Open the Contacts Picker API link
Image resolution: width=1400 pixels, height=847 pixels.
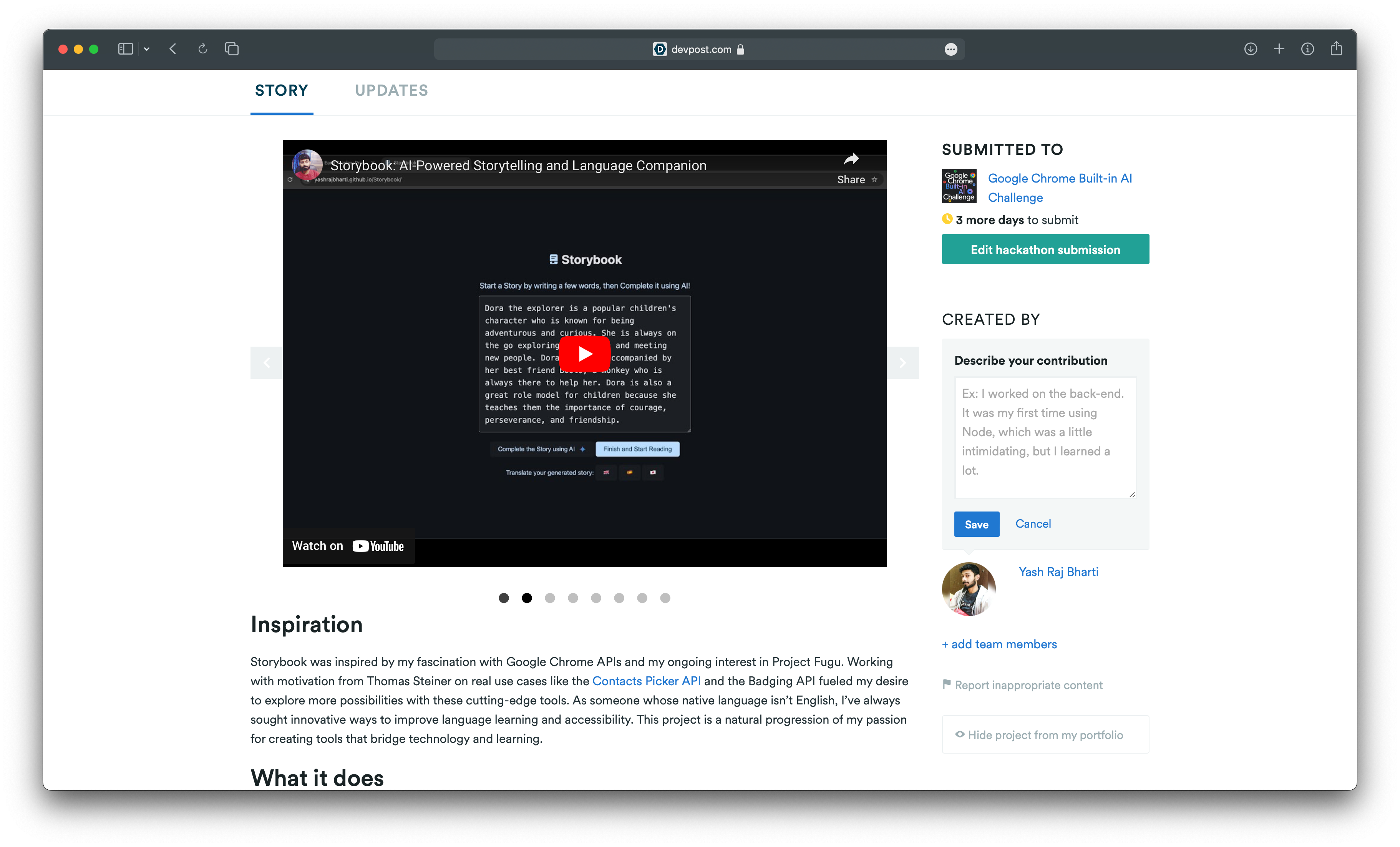646,681
